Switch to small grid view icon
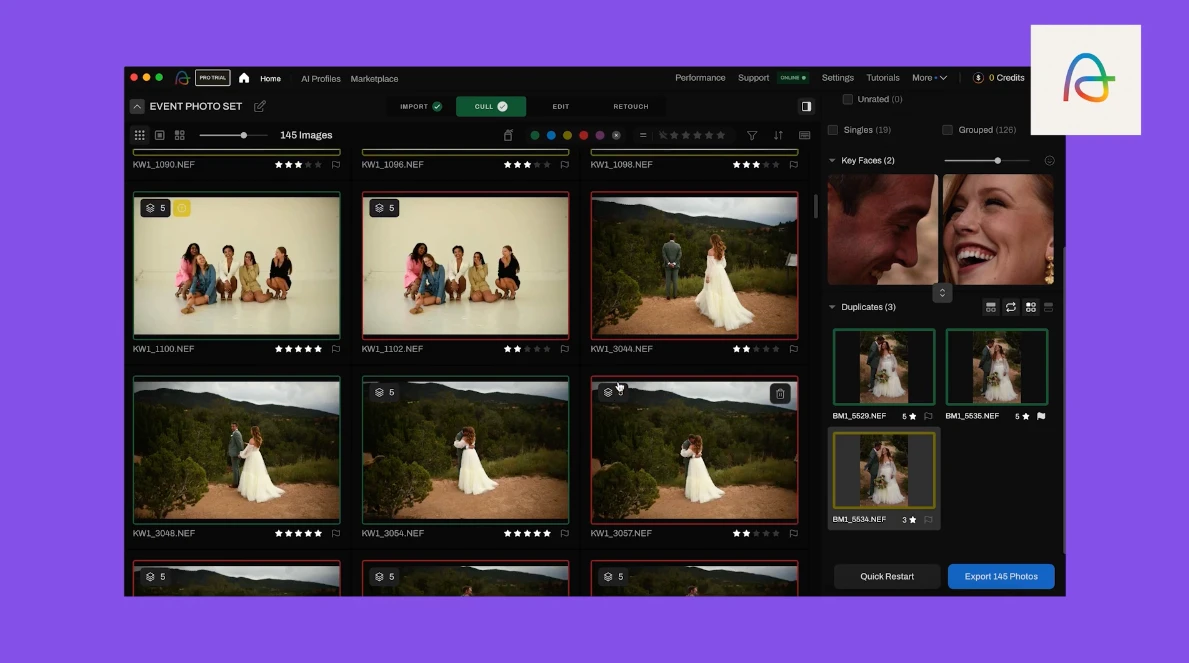Screen dimensions: 1189x663 click(x=140, y=135)
